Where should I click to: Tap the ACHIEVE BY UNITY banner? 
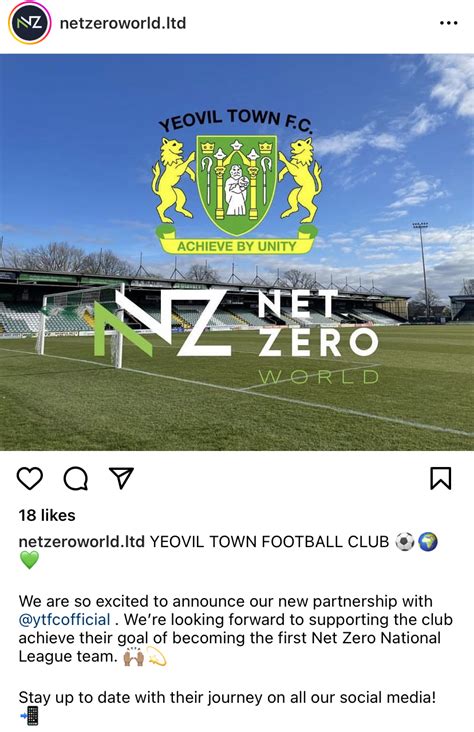coord(236,245)
